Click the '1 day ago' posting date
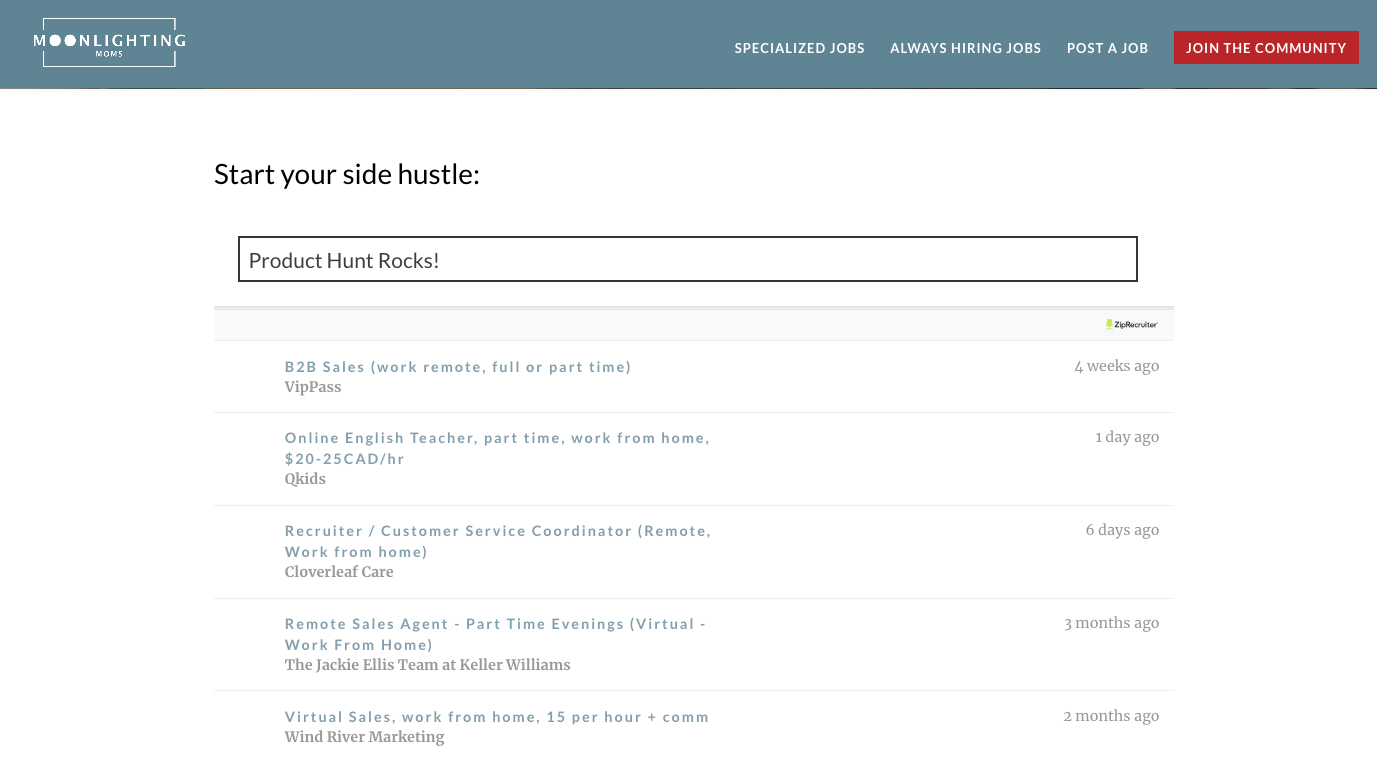 click(1127, 437)
